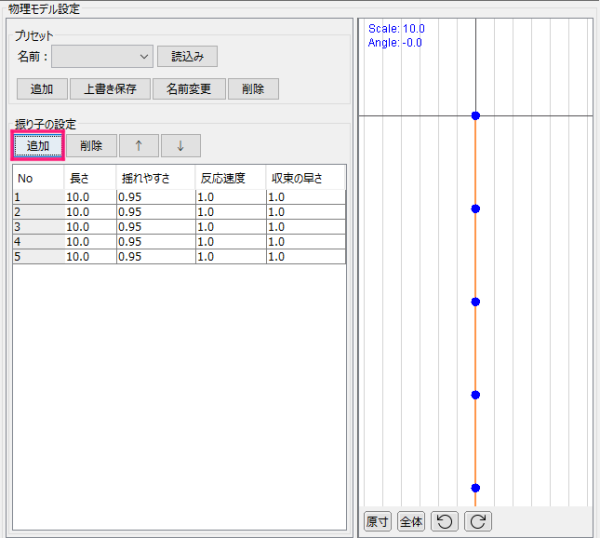Click the preset 追加 button

click(42, 89)
